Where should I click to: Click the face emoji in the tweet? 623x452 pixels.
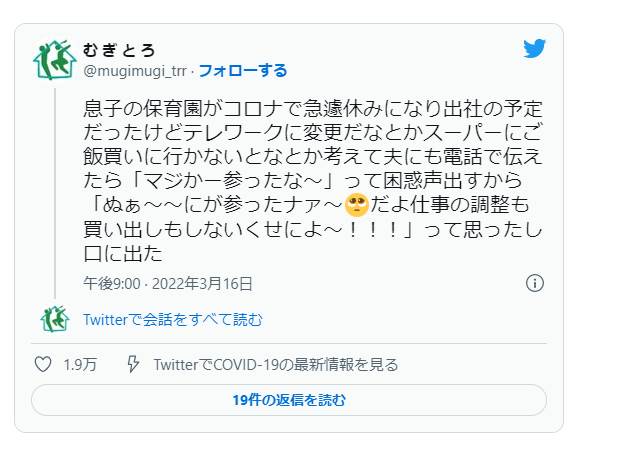pyautogui.click(x=356, y=205)
